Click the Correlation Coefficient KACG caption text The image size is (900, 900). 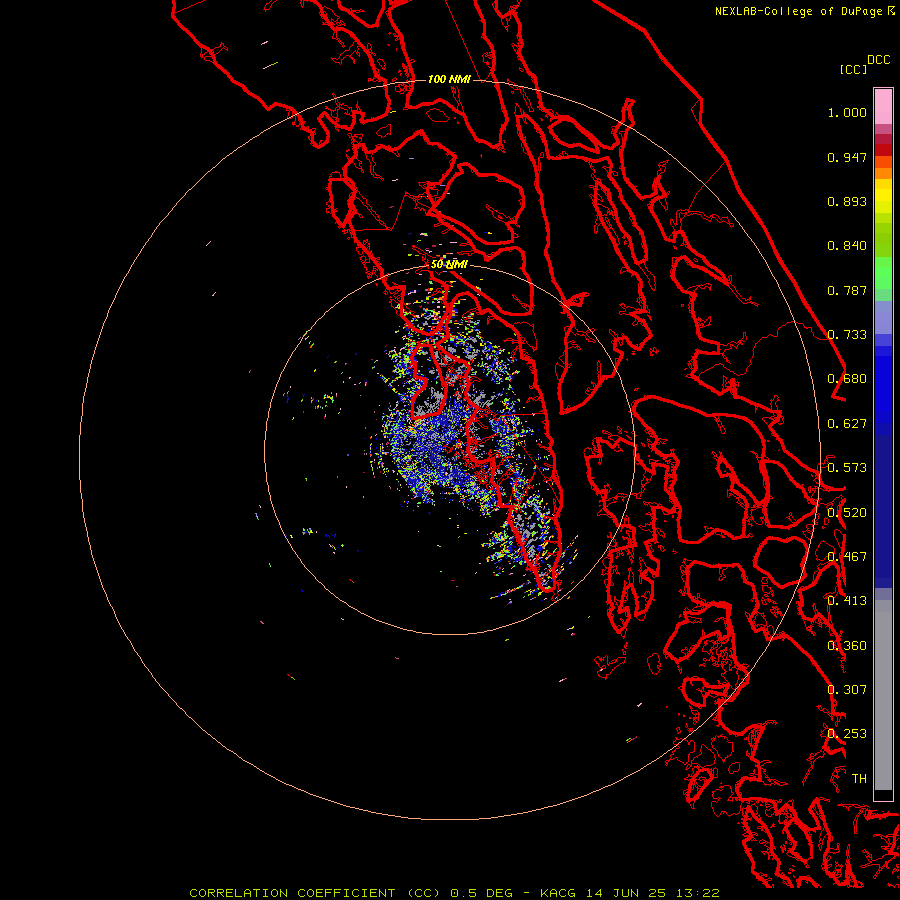tap(454, 893)
